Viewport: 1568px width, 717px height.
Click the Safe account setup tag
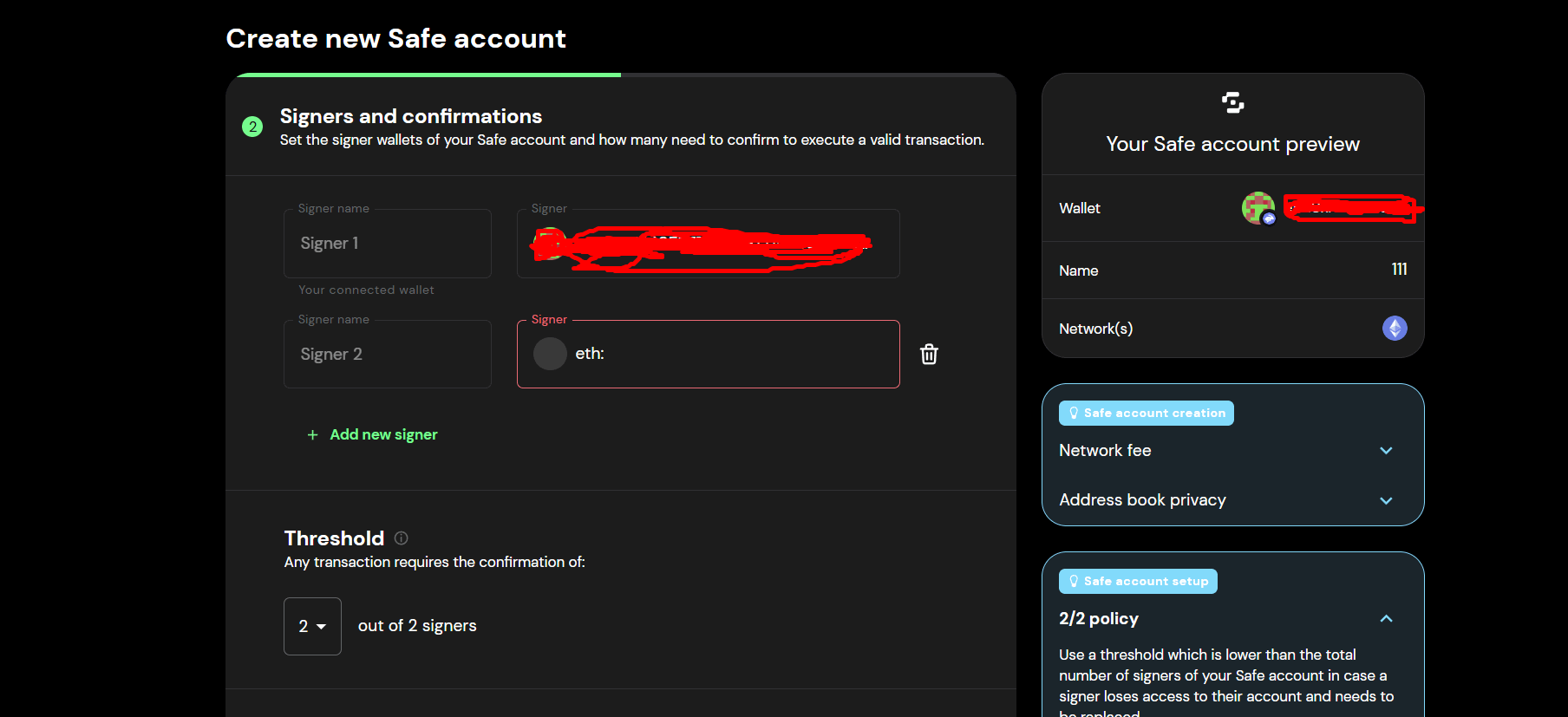pyautogui.click(x=1138, y=582)
